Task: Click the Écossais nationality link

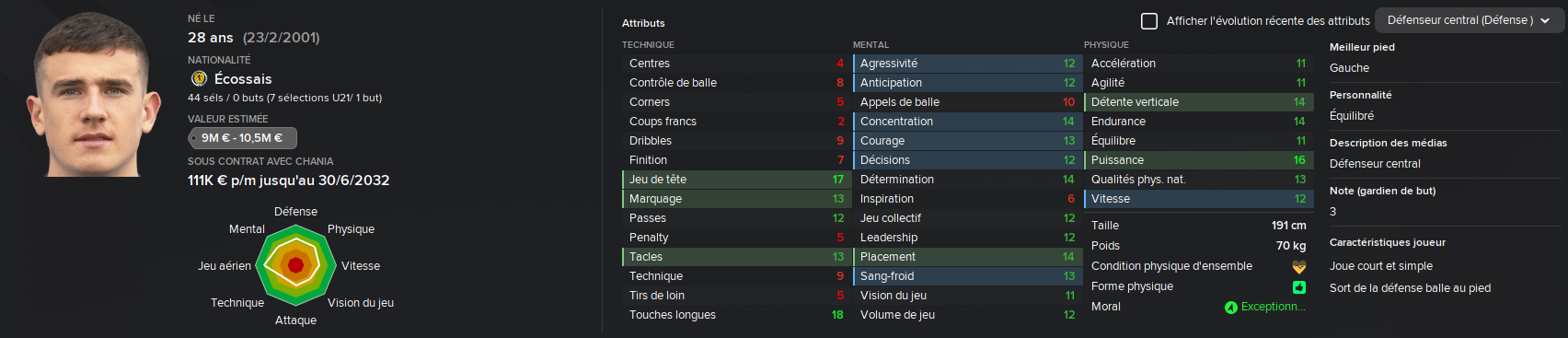Action: point(243,79)
